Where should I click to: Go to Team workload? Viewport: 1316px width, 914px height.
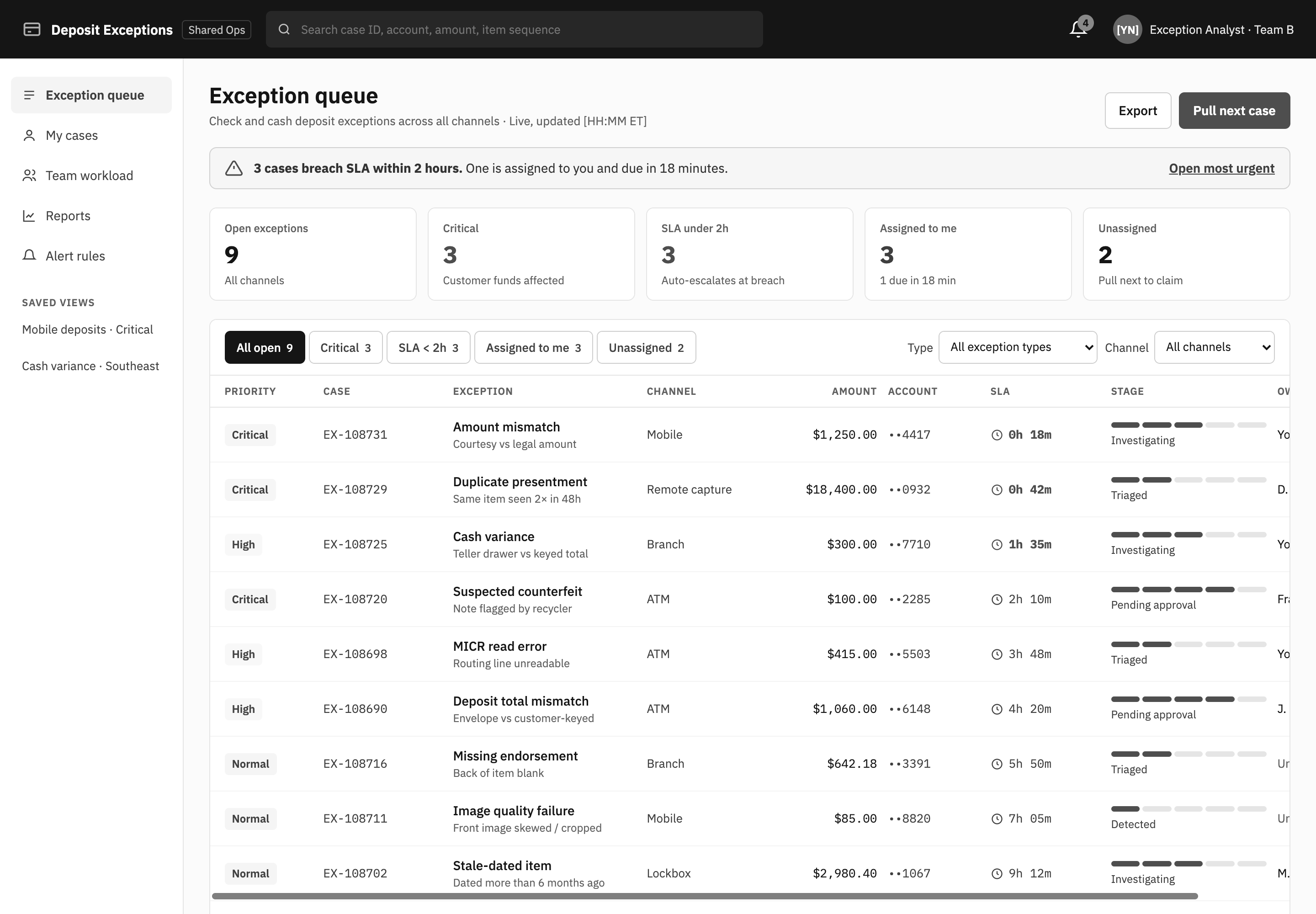tap(91, 175)
